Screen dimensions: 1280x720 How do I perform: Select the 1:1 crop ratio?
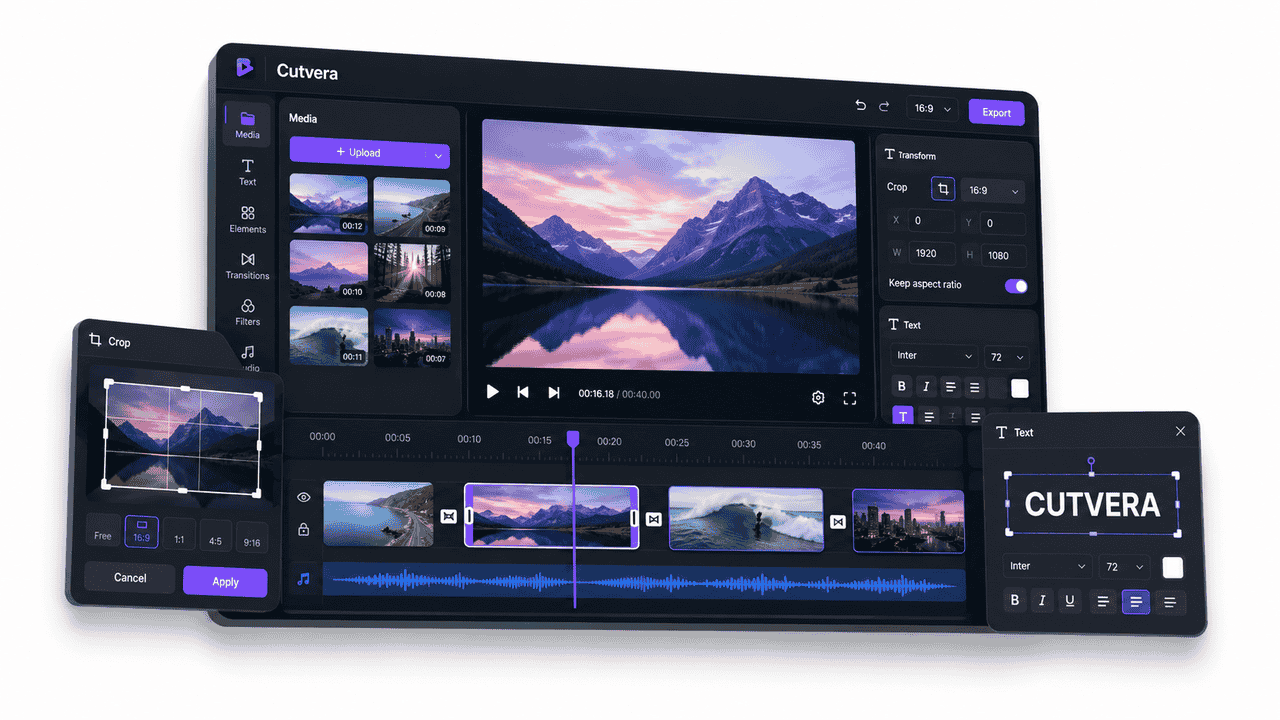pos(179,536)
